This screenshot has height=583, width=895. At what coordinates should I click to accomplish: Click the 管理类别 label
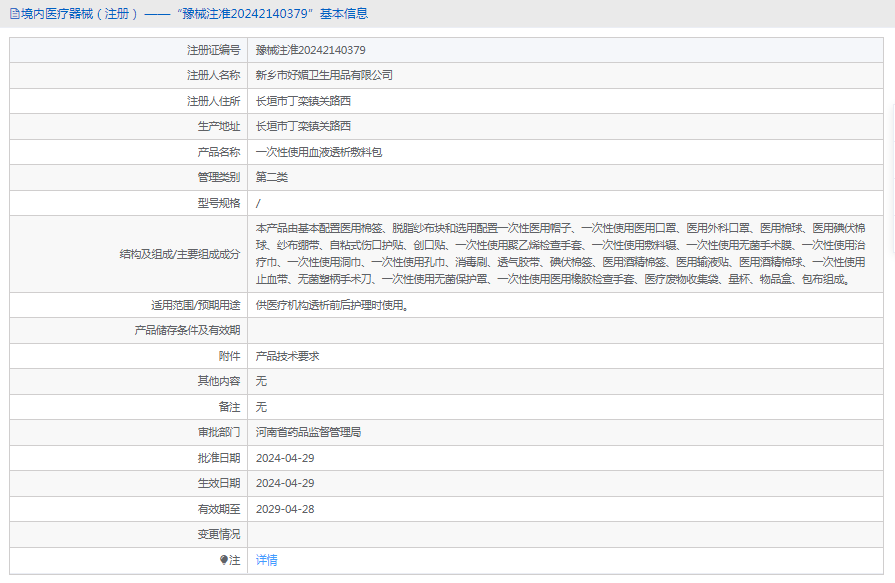point(219,177)
